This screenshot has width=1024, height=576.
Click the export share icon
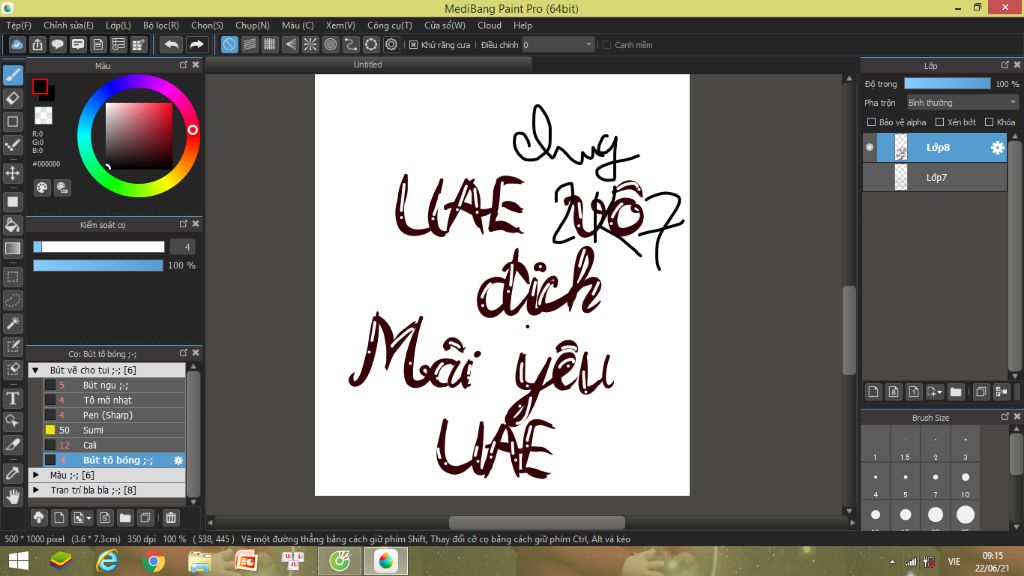click(37, 44)
